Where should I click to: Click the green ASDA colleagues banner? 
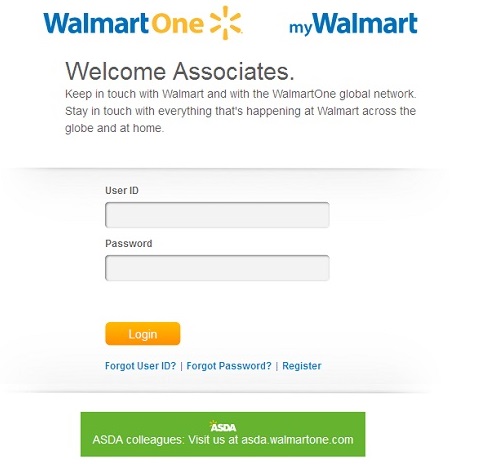coord(223,434)
